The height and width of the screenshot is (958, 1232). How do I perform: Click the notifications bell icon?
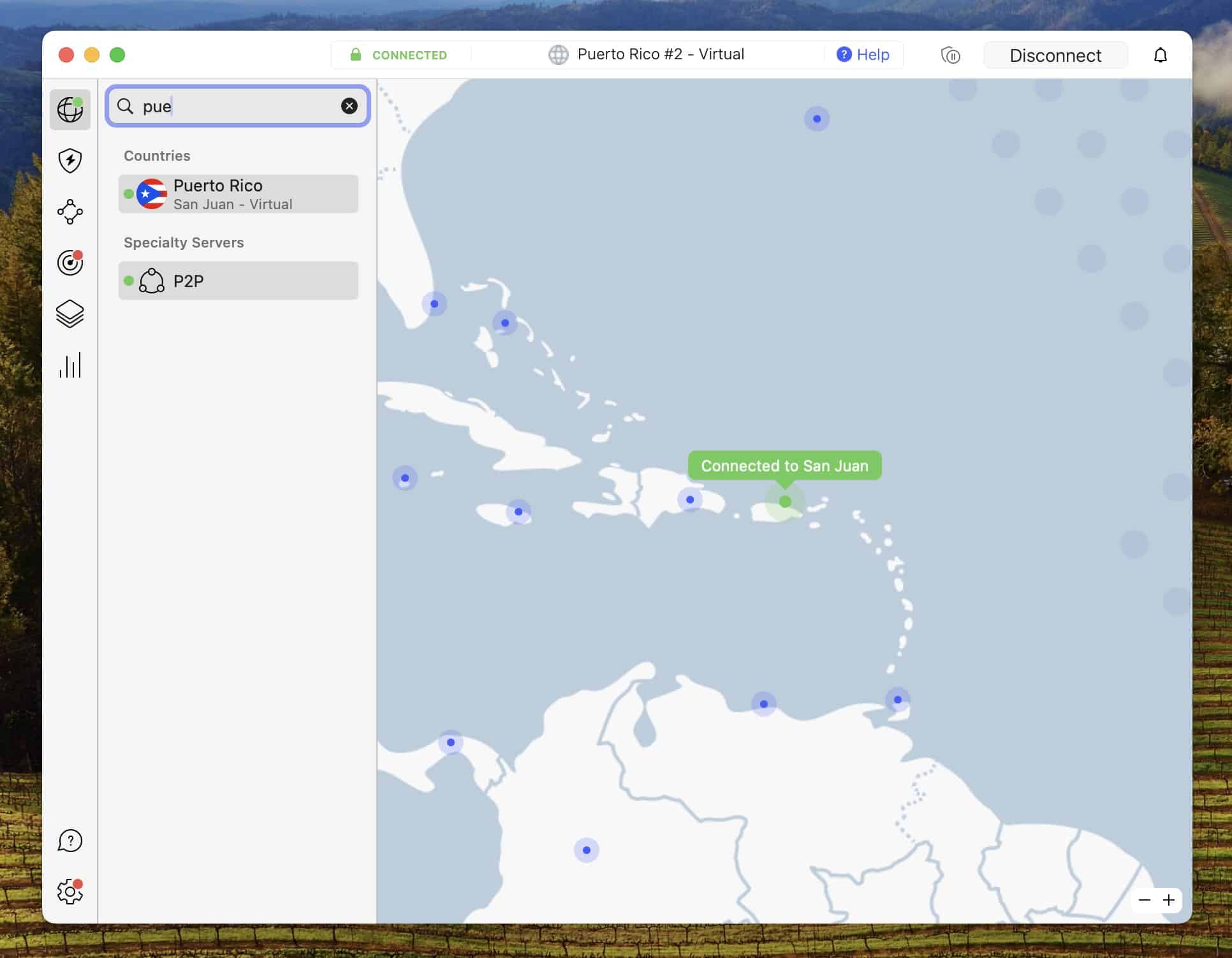point(1160,55)
